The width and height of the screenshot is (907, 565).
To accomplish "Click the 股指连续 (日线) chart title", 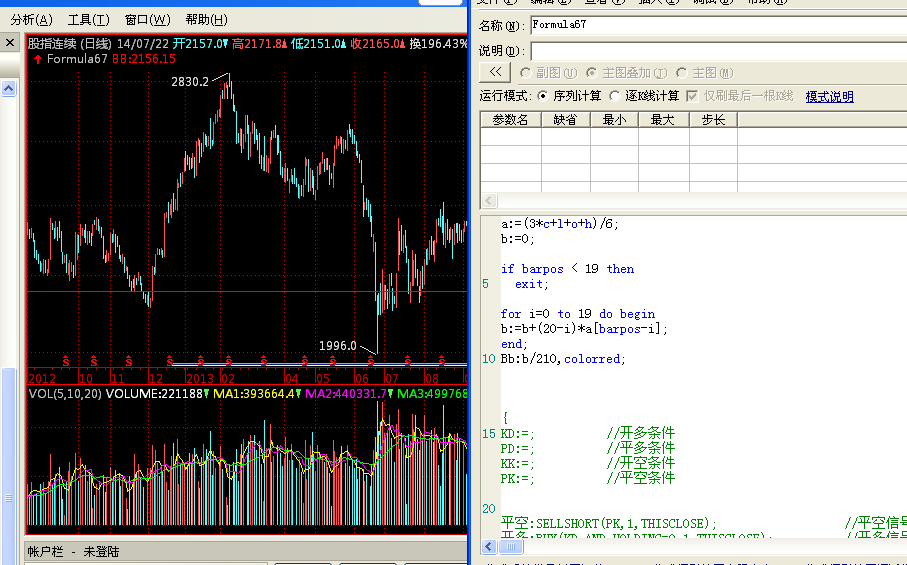I will point(69,43).
